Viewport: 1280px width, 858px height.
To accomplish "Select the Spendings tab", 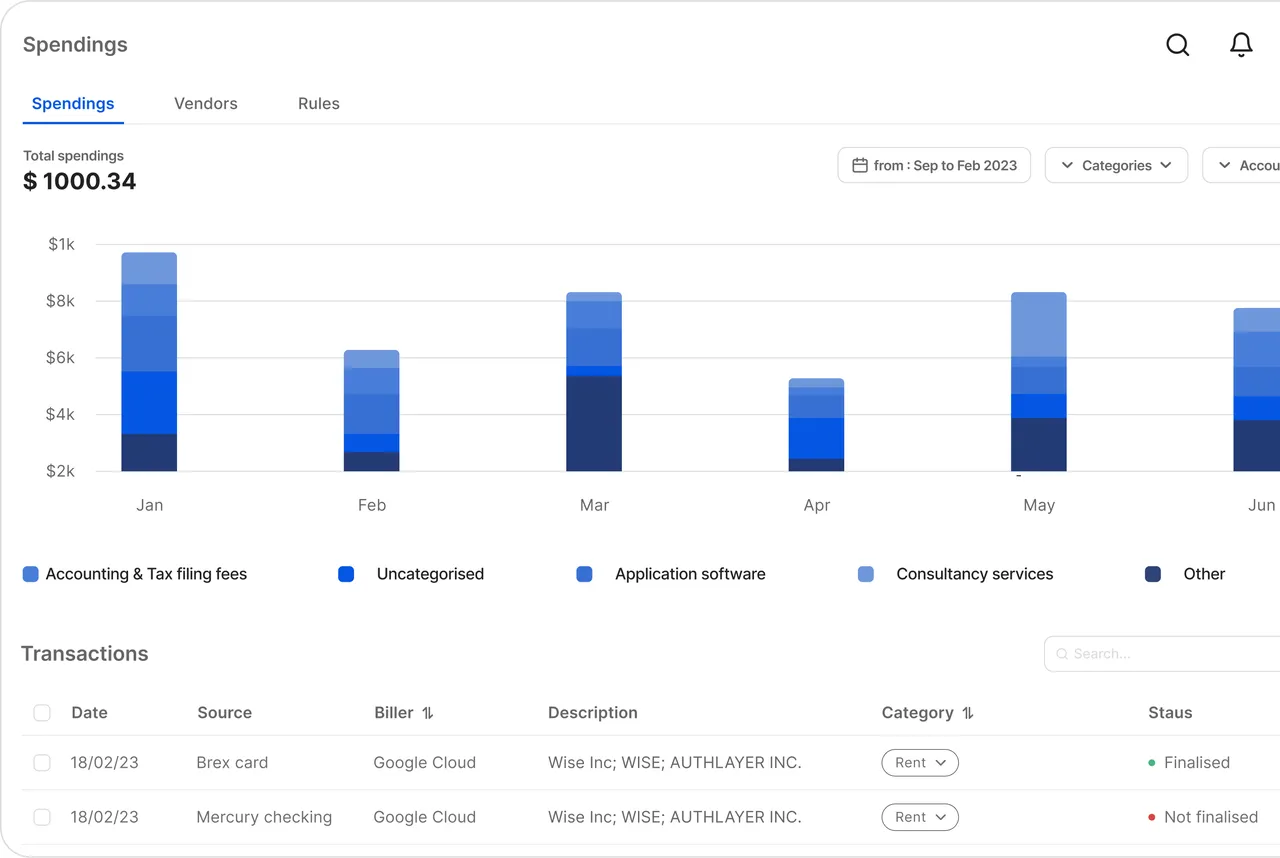I will [x=73, y=104].
